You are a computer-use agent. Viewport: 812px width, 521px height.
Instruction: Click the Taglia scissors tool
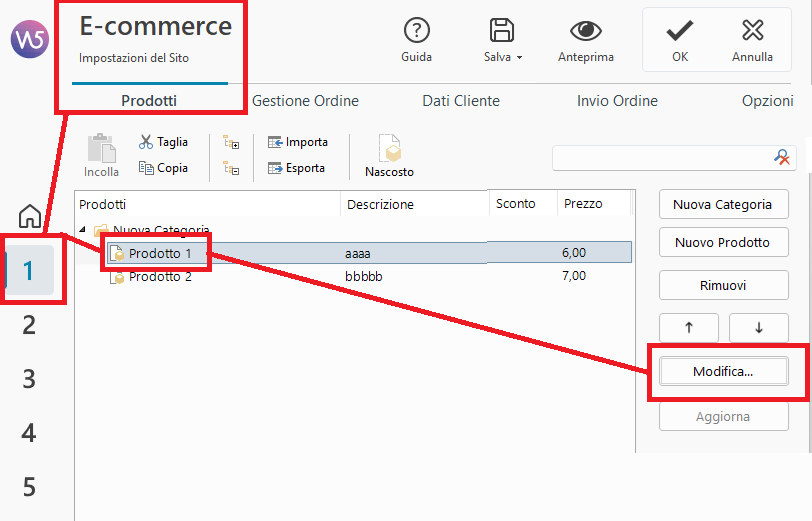point(163,142)
